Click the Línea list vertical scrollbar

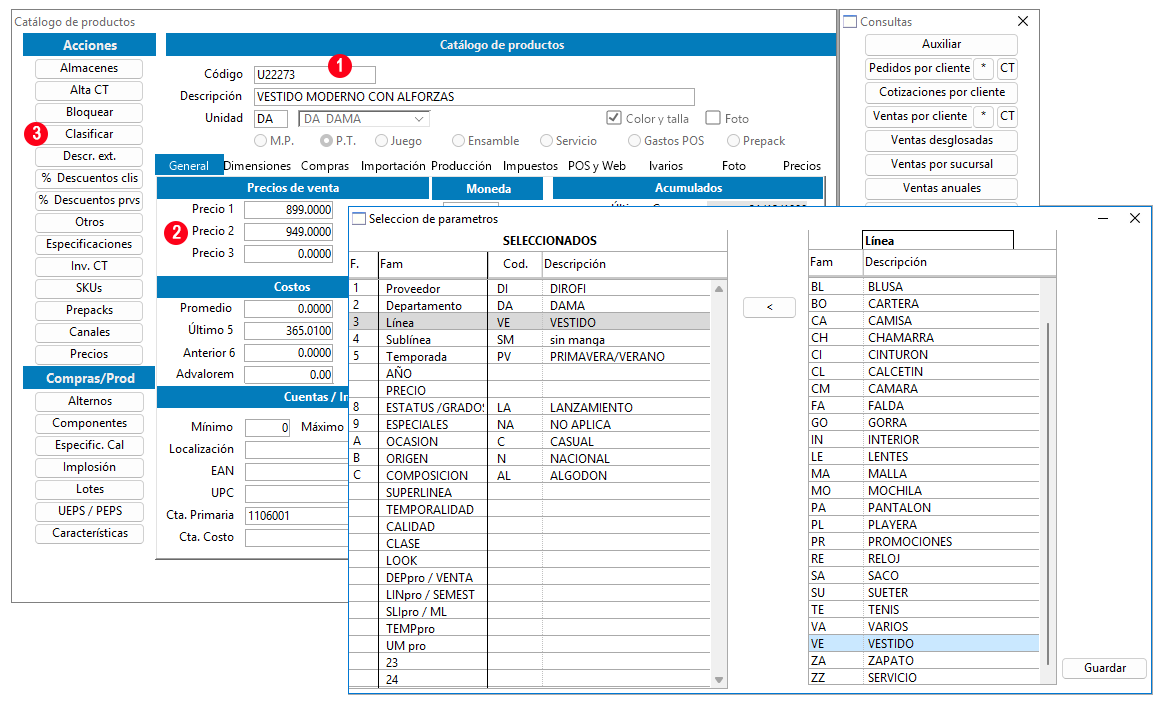(x=1048, y=493)
